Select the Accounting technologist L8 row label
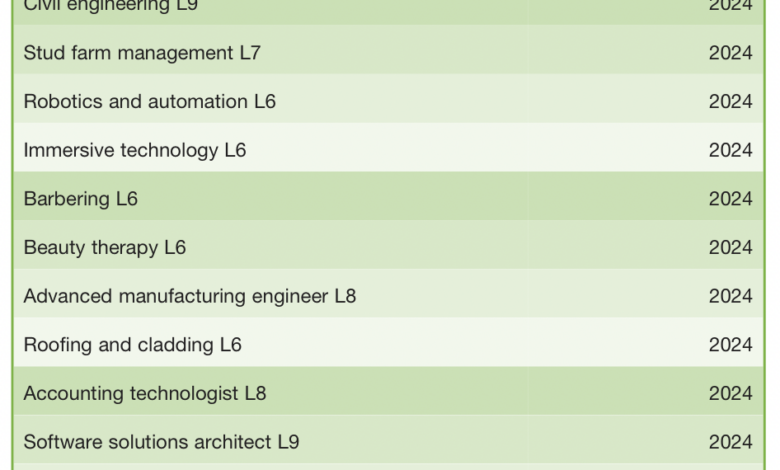Viewport: 780px width, 470px height. [x=145, y=393]
